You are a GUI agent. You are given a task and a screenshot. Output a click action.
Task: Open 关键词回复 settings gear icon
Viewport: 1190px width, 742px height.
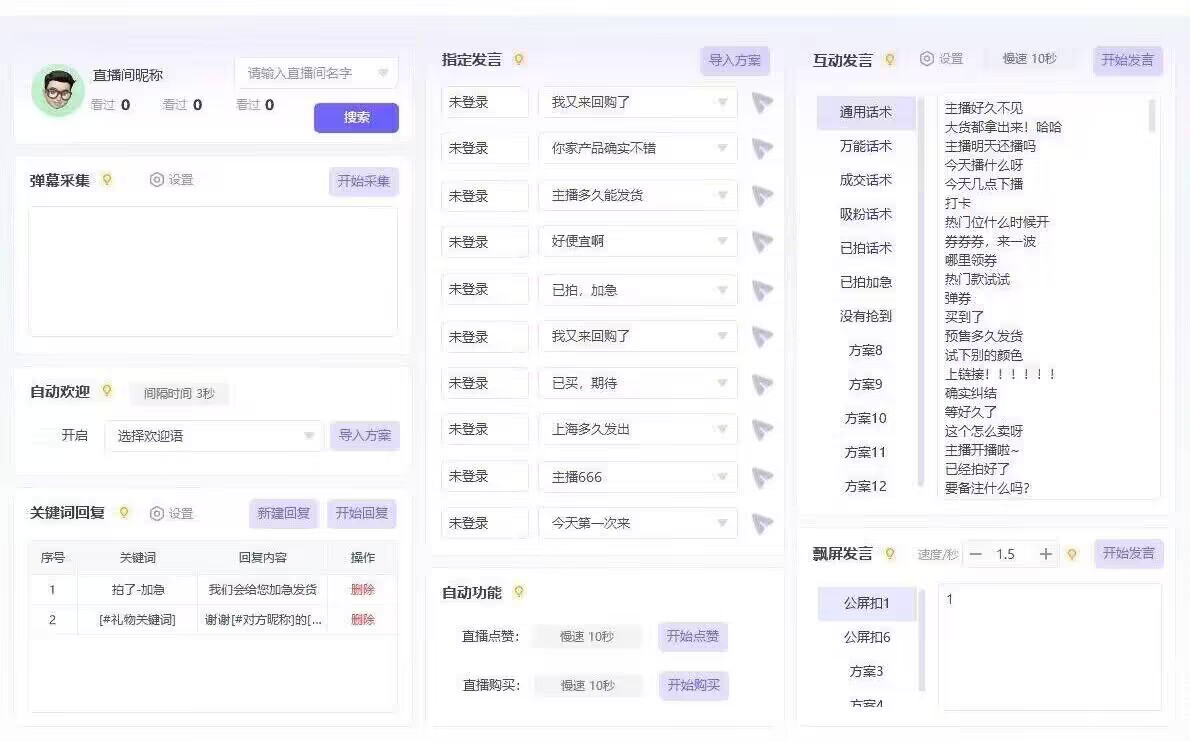[x=157, y=513]
